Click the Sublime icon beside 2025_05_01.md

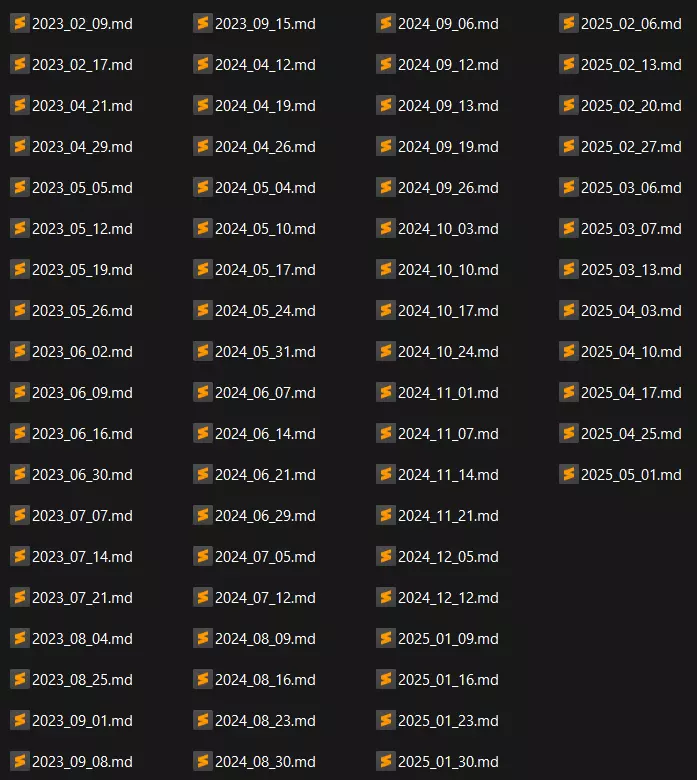pyautogui.click(x=569, y=474)
